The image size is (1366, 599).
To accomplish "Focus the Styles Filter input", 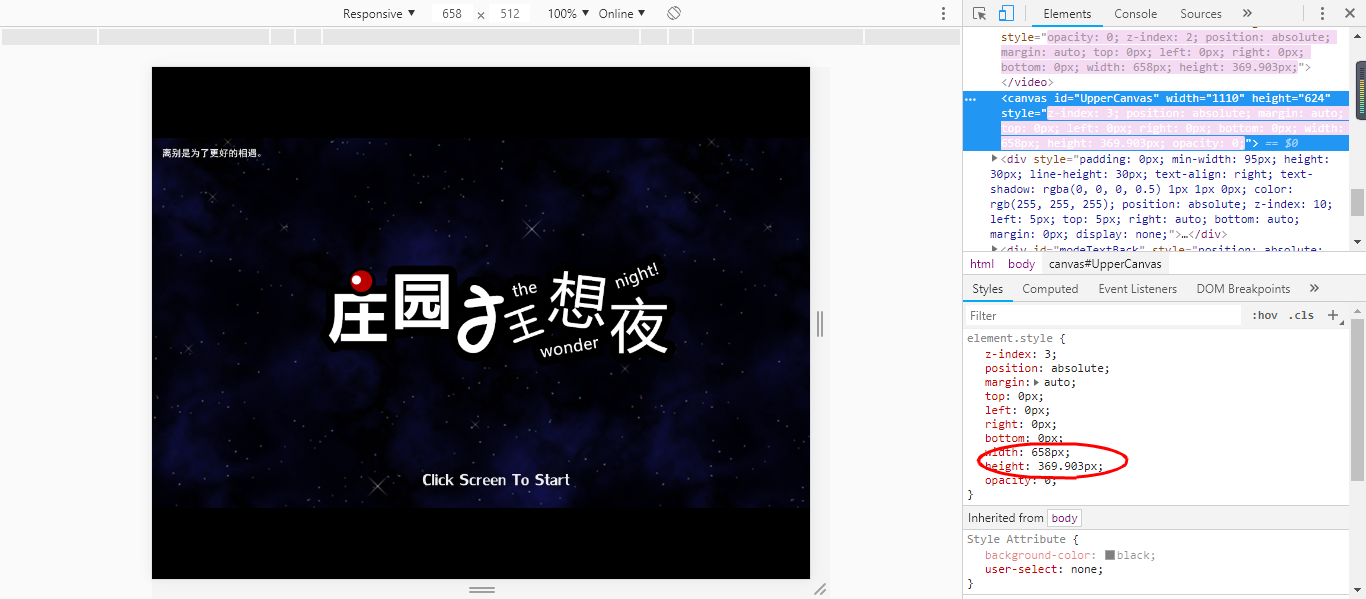I will (1104, 315).
